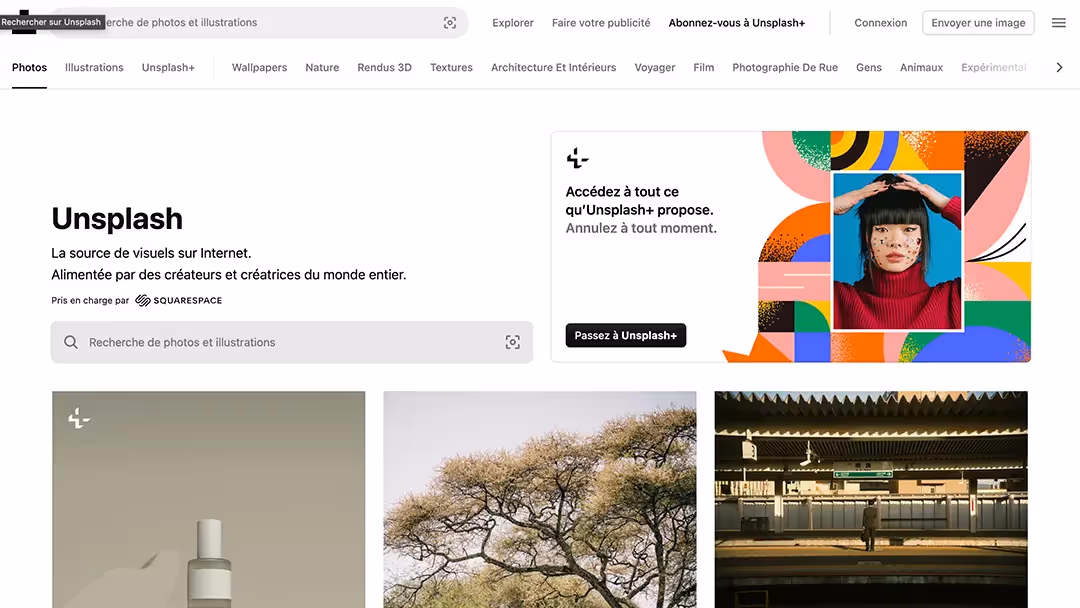Click the Unsplash+ promo portrait image
This screenshot has height=608, width=1080.
click(897, 251)
